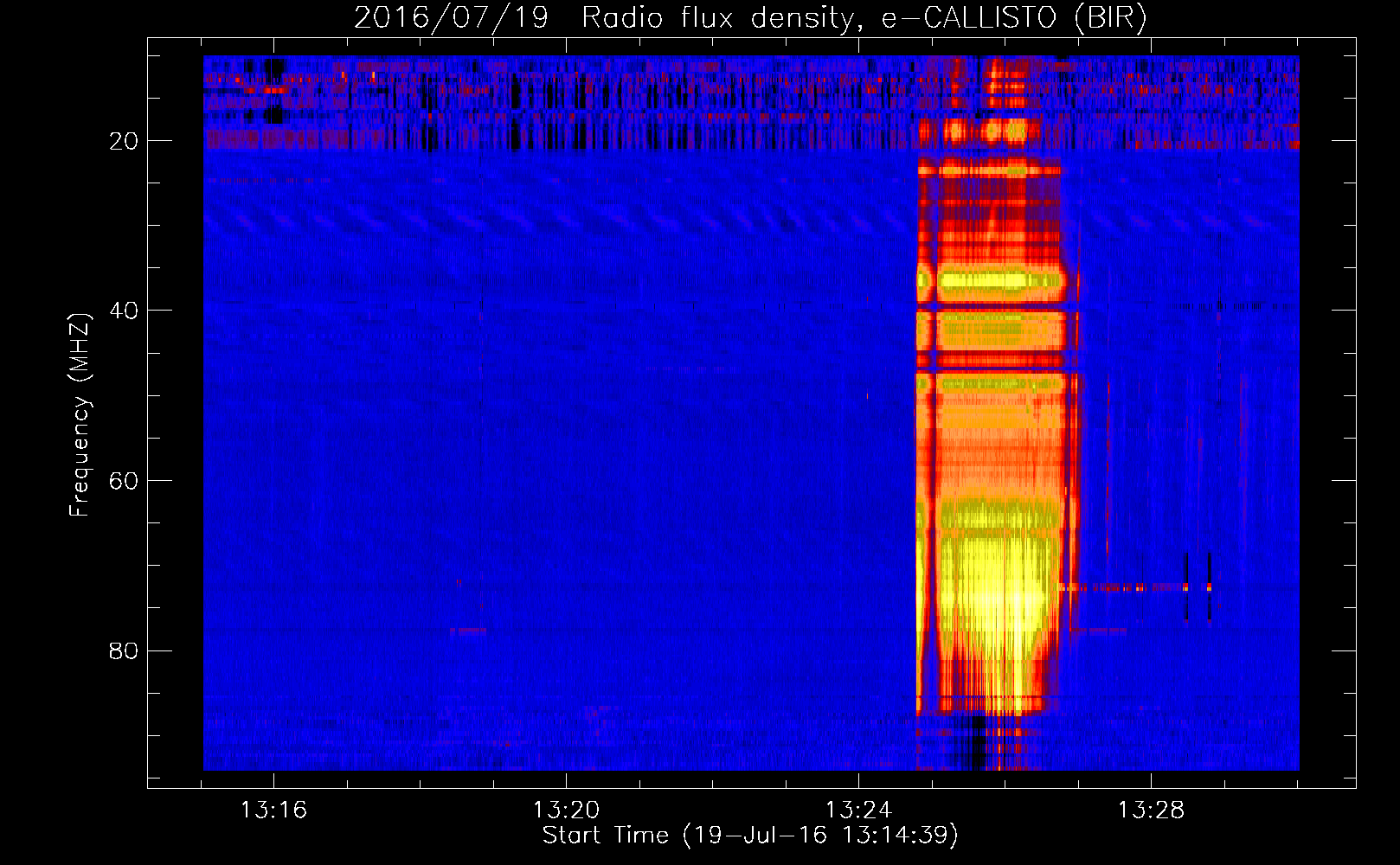Select the 'Frequency (MHZ)' y-axis label

pos(80,415)
